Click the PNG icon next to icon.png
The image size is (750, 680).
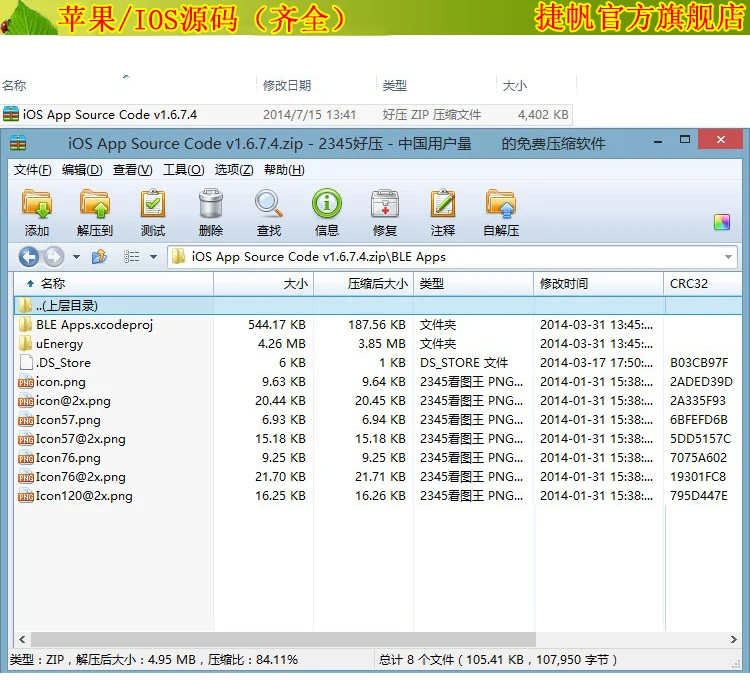pos(26,383)
